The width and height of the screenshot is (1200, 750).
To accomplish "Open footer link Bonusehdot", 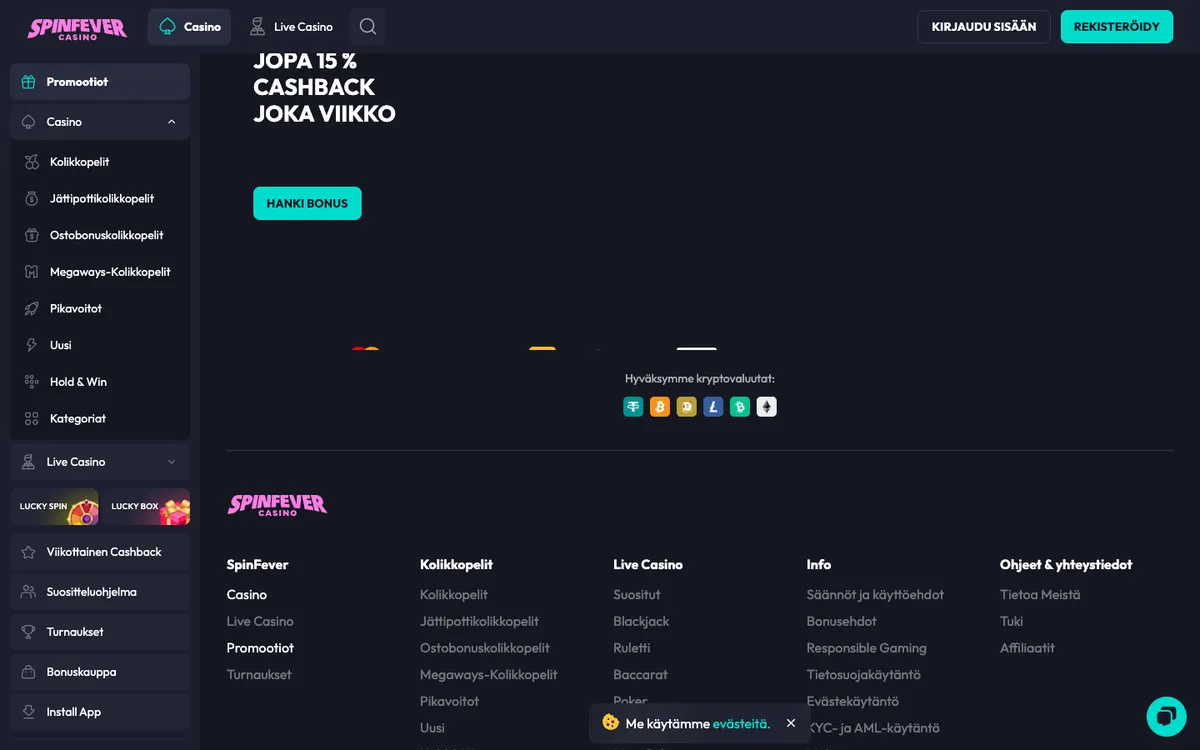I will tap(842, 622).
